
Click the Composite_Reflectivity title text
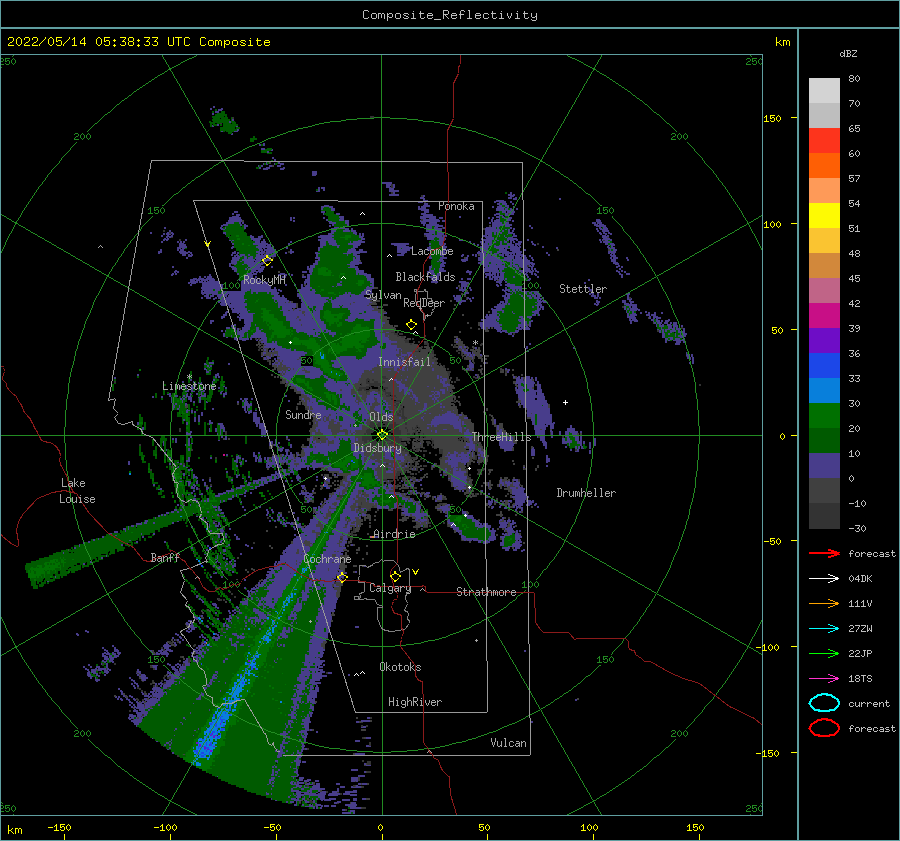tap(450, 15)
